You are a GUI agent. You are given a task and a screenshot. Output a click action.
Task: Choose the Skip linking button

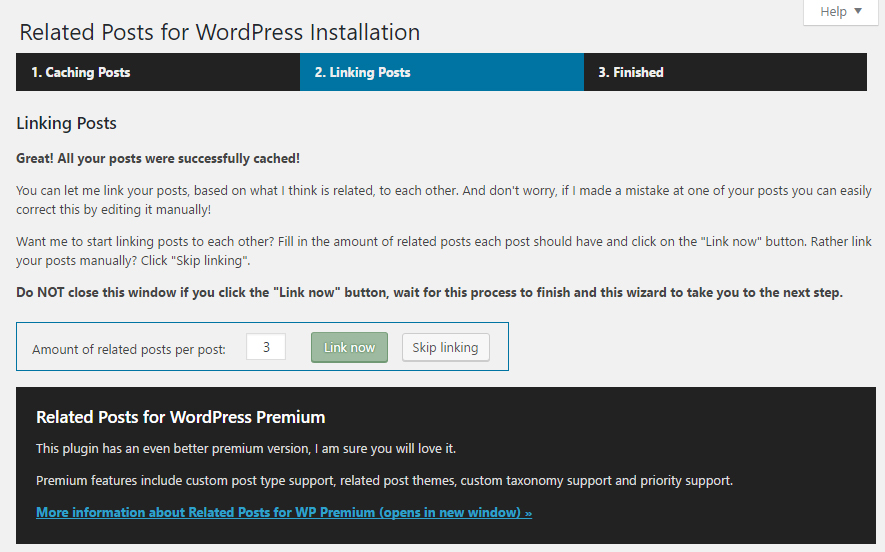coord(445,347)
